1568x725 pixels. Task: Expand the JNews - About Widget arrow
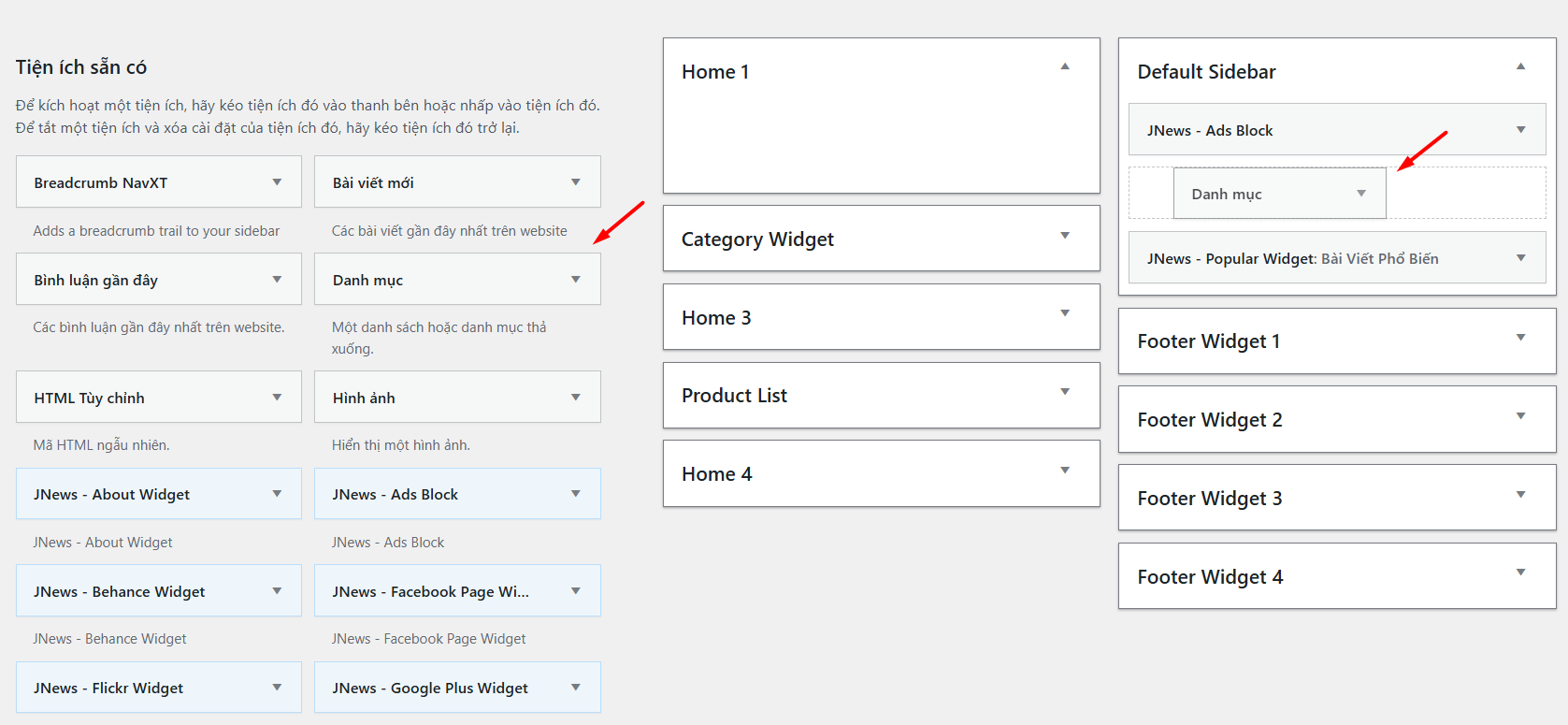277,494
